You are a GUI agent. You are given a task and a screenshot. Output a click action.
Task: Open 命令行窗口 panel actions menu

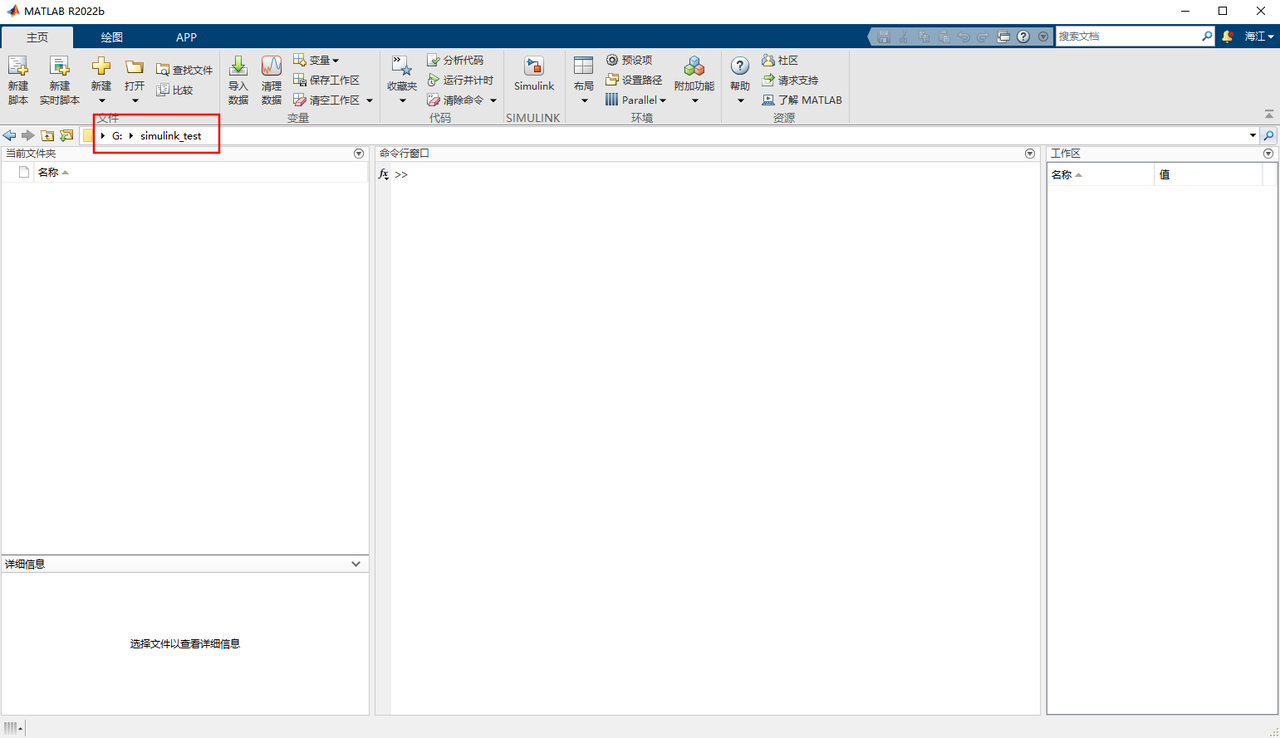(1030, 154)
